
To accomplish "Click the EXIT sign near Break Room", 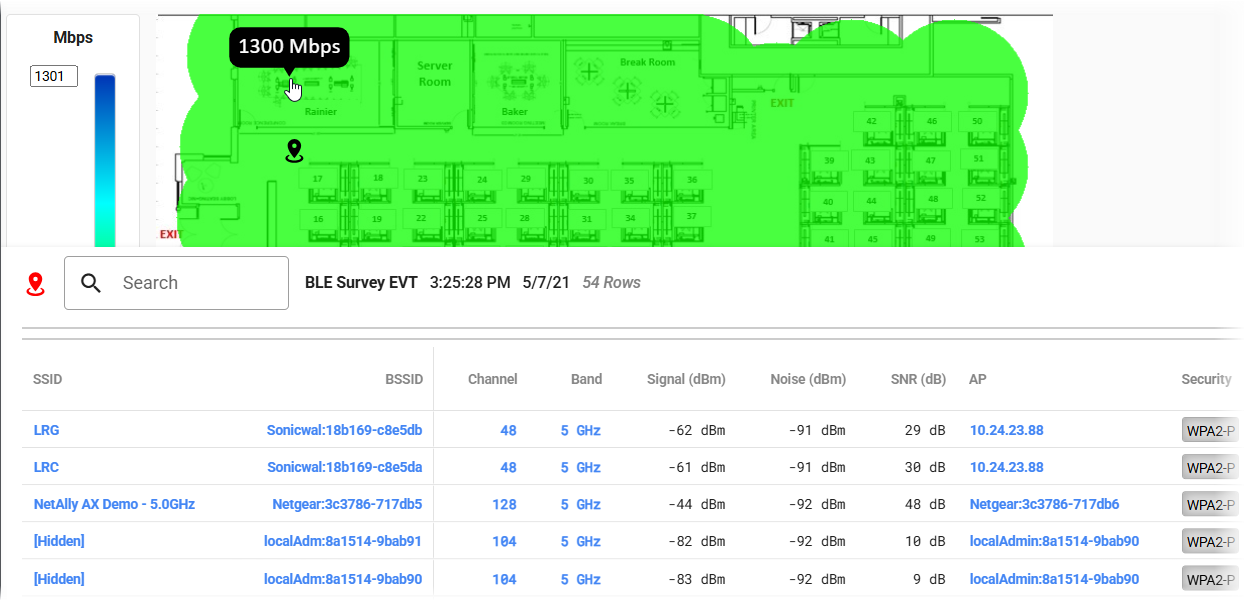I will pyautogui.click(x=782, y=103).
